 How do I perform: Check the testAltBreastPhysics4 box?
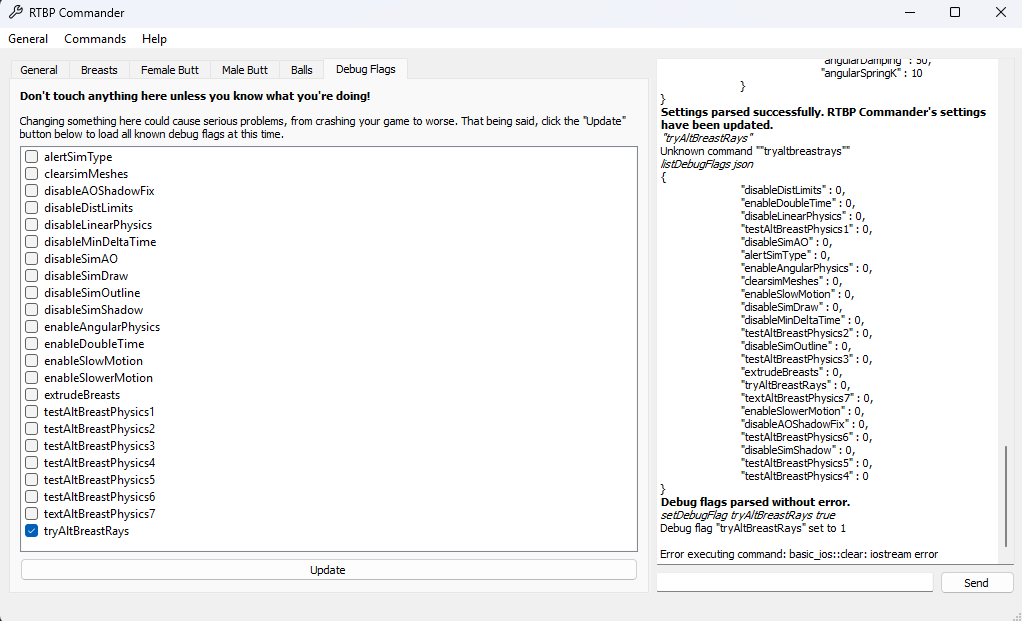[x=31, y=462]
